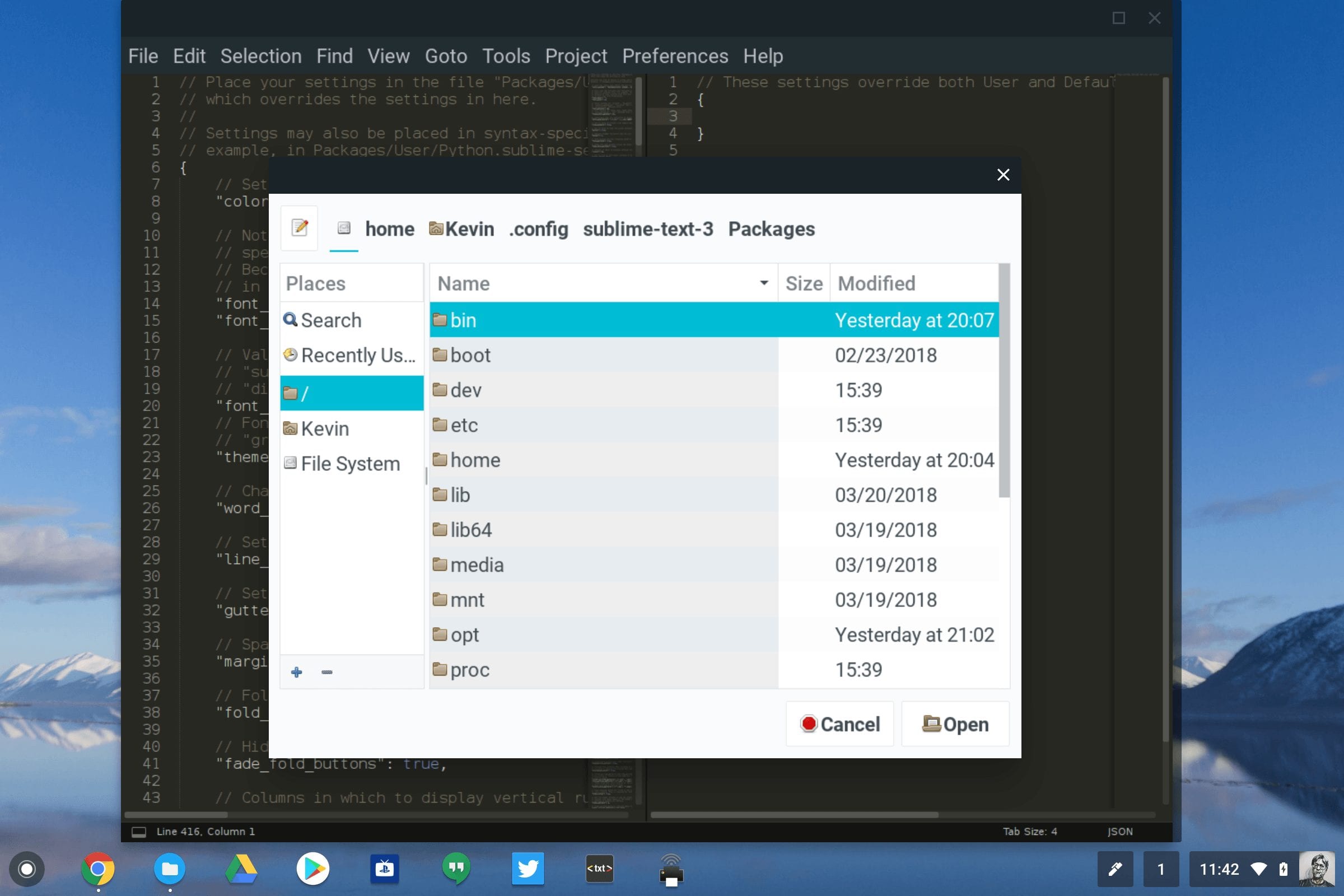The width and height of the screenshot is (1344, 896).
Task: Open the PlayStation app from the shelf
Action: 385,869
